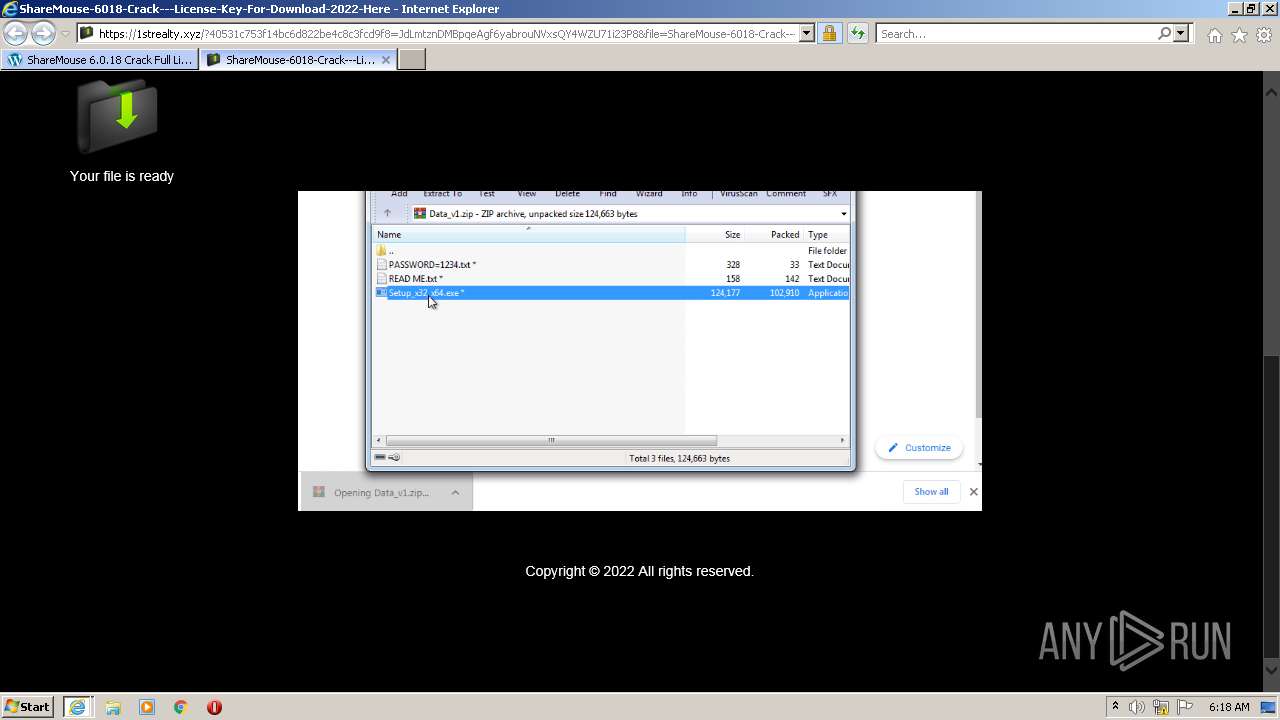Click the 6:18 AM taskbar clock
Viewport: 1280px width, 720px height.
click(x=1229, y=707)
